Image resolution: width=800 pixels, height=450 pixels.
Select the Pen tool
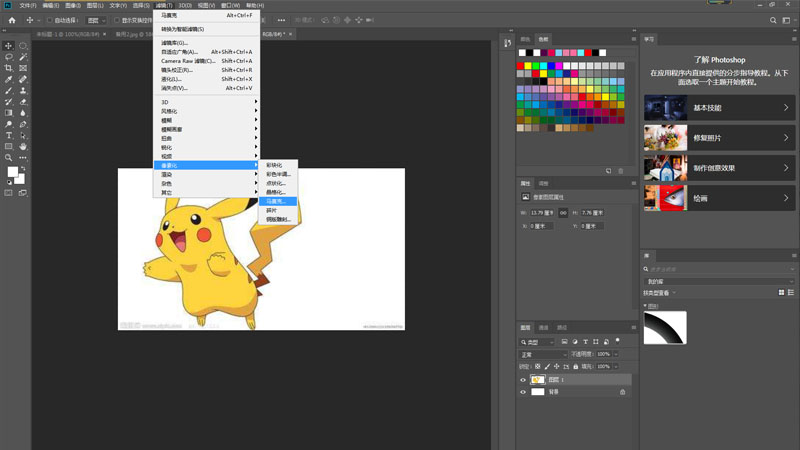click(x=23, y=124)
